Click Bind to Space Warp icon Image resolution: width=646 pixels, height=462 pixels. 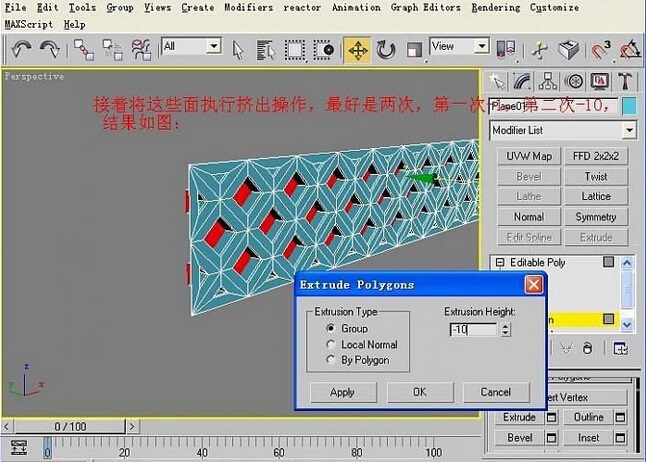(141, 49)
